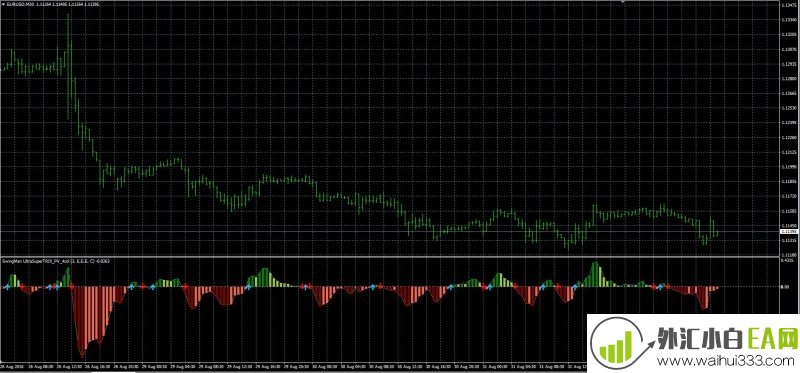Click the chart shift triangle at top edge
Screen dimensions: 800x373
622,2
